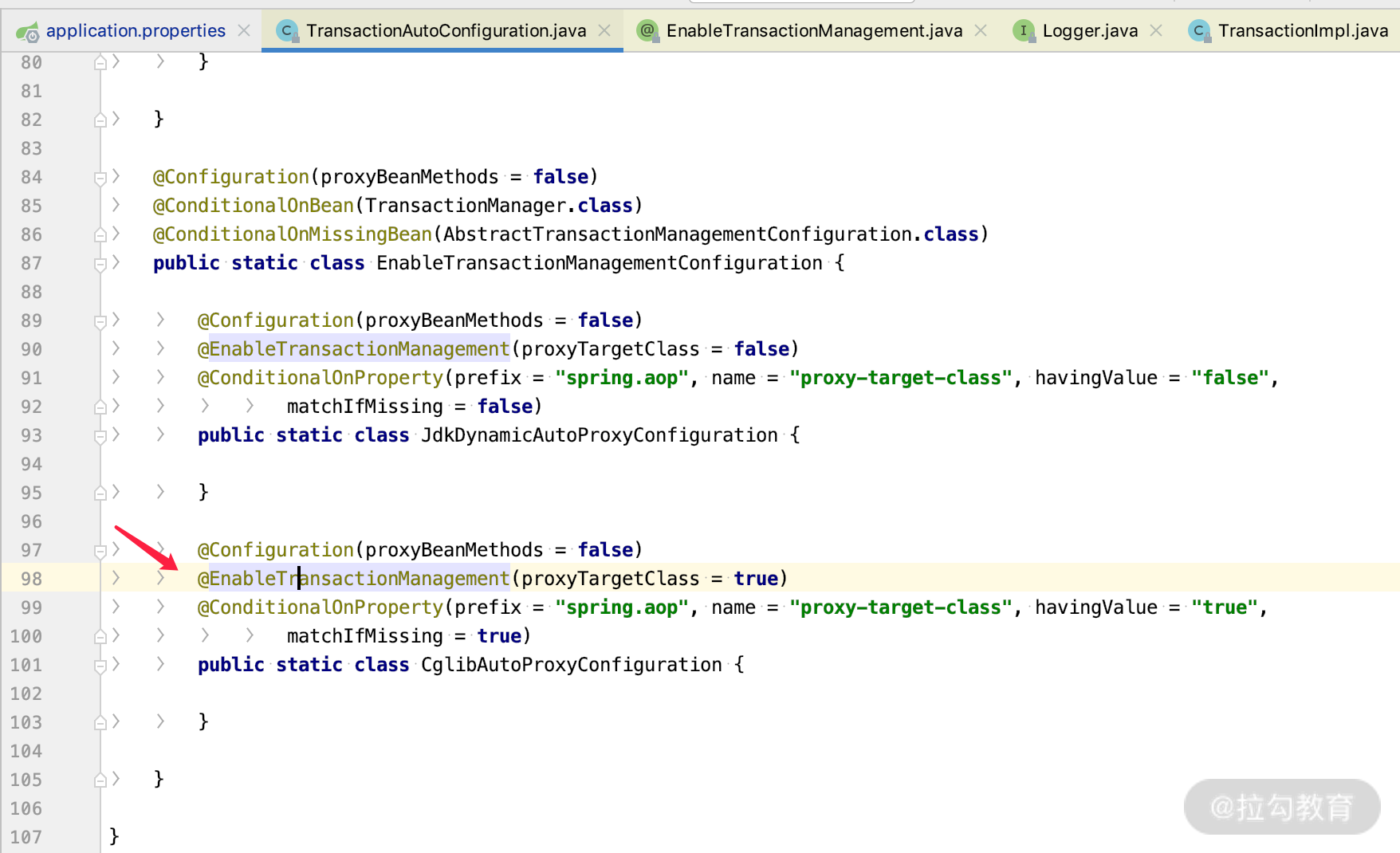1400x853 pixels.
Task: Click EnableTransactionManagement annotation icon
Action: [x=647, y=31]
